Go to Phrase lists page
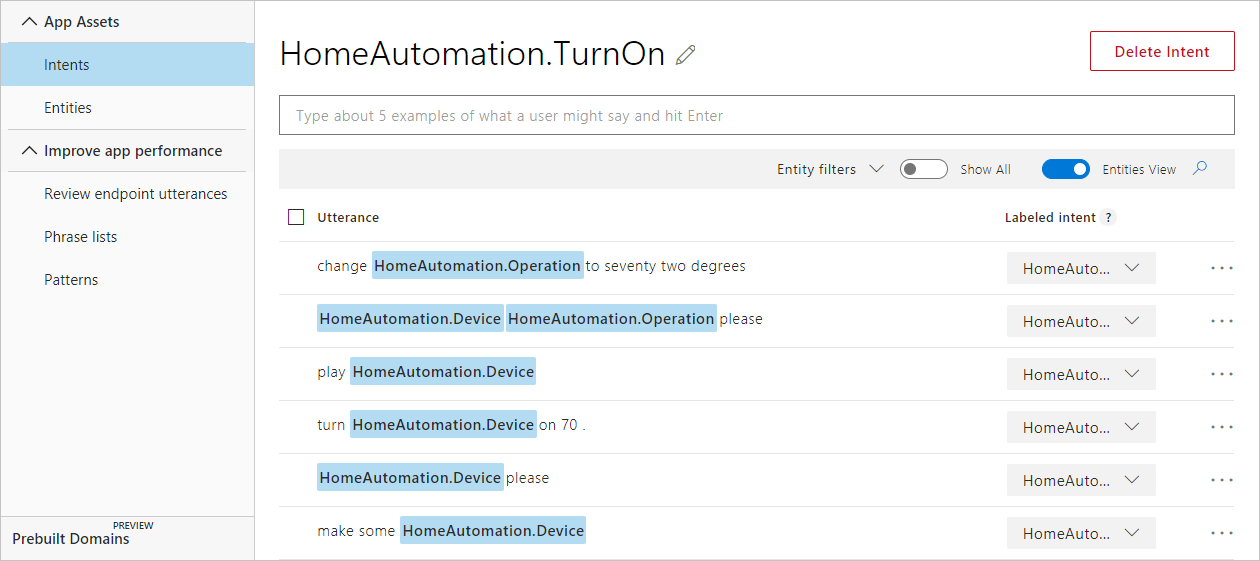 (x=80, y=237)
